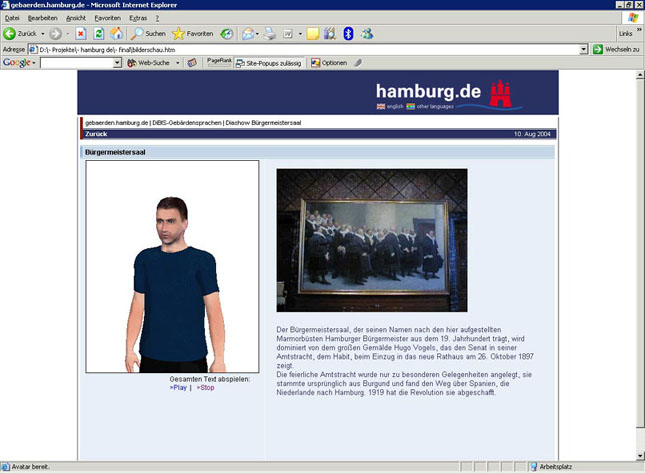645x474 pixels.
Task: Open the Home page icon
Action: click(116, 33)
